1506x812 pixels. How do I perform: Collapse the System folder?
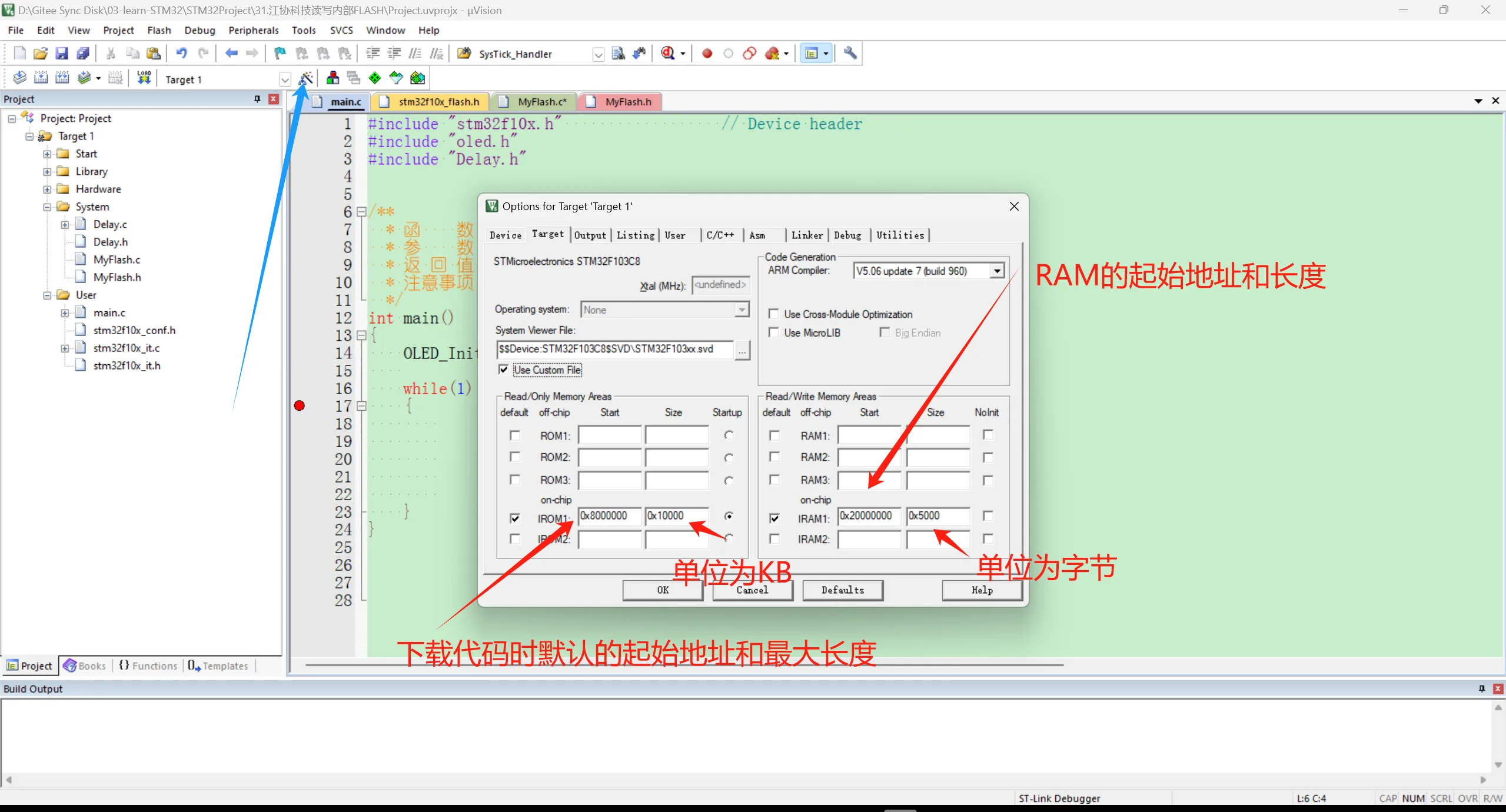click(x=47, y=207)
